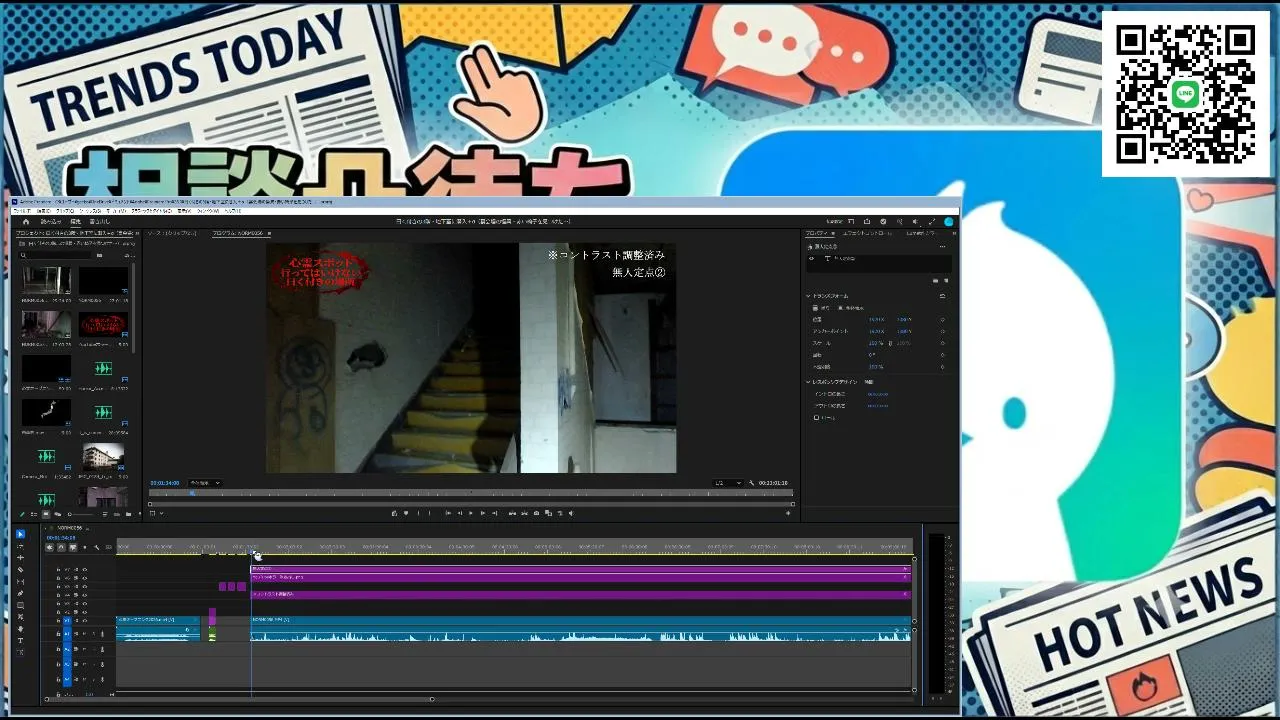Toggle the scale keyframe stopwatch in Transform

point(942,343)
